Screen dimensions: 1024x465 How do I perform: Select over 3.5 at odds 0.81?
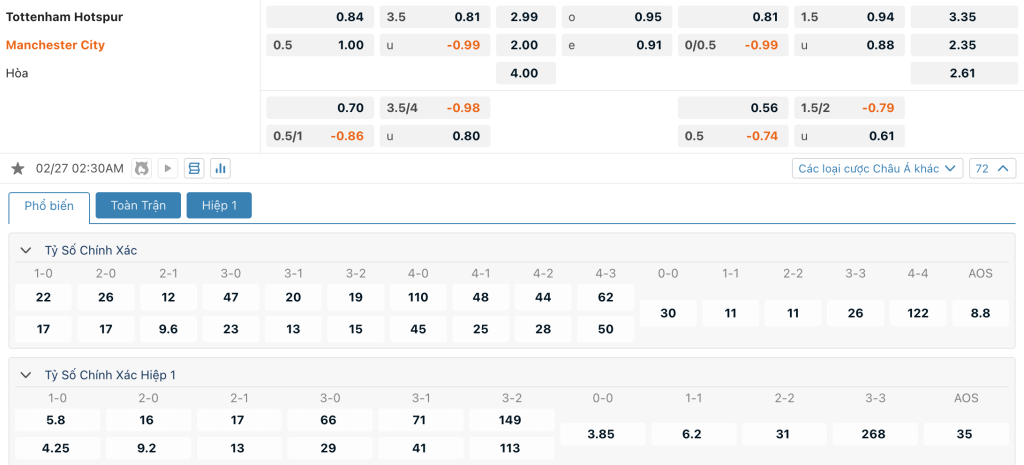point(435,17)
